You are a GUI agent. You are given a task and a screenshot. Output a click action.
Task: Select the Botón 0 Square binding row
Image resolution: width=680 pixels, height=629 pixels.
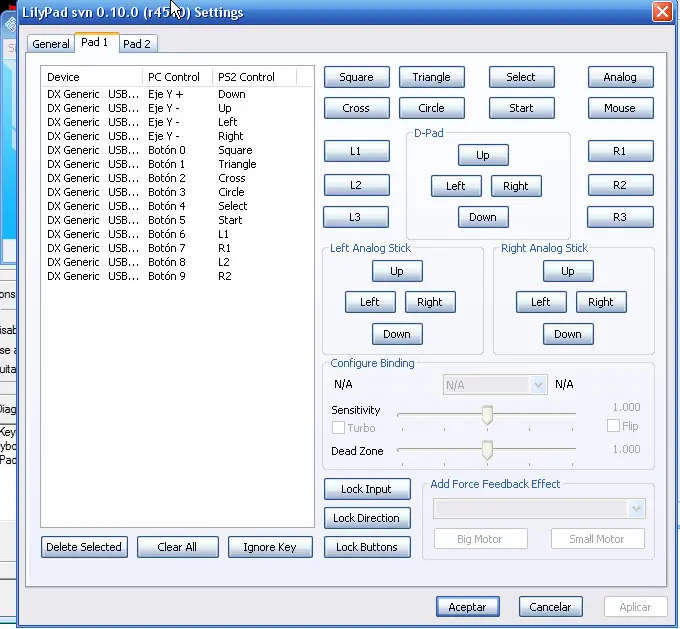coord(177,150)
